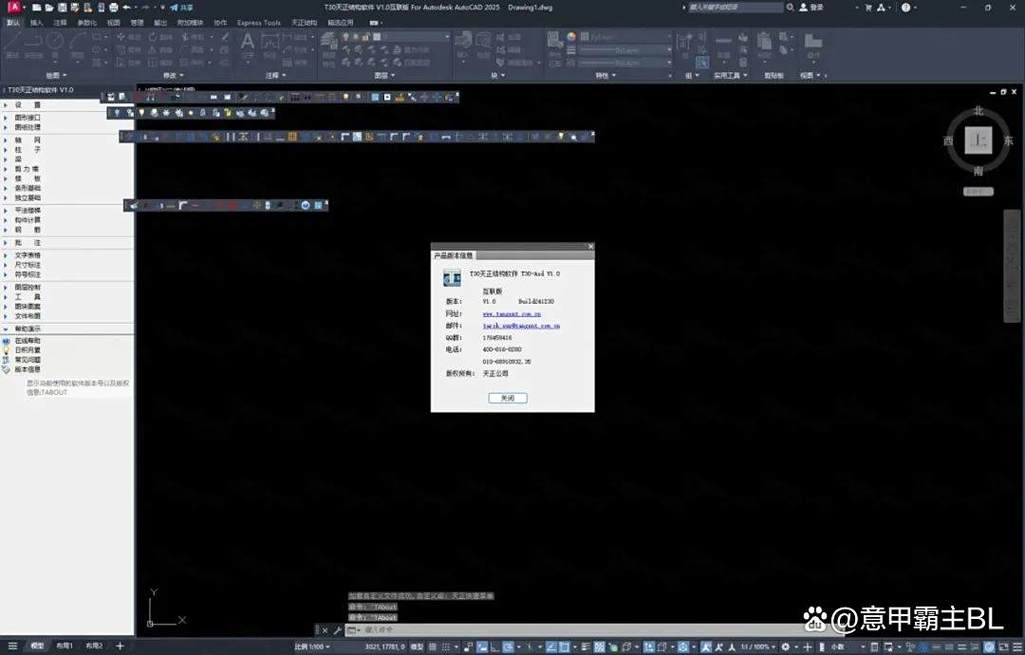Expand the 实用工具 panel dropdown
Screen dimensions: 1025x655
click(x=730, y=75)
